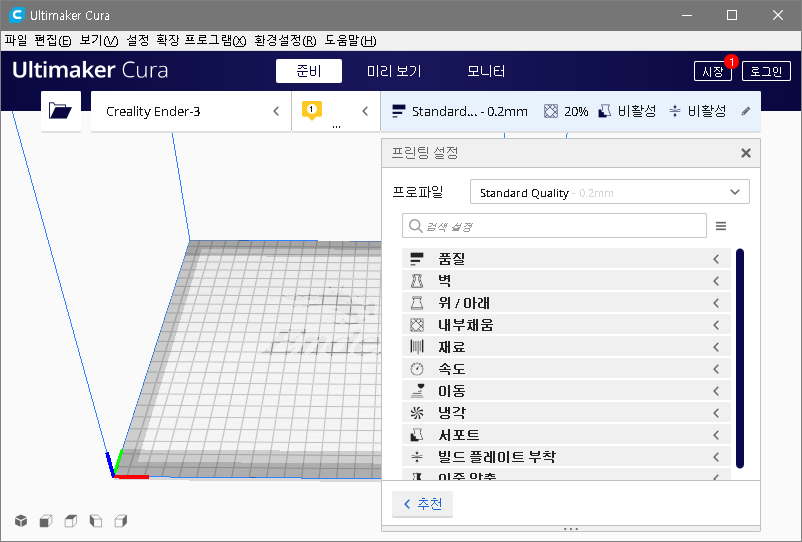This screenshot has height=542, width=802.
Task: Switch to top view cube icon
Action: tap(71, 521)
